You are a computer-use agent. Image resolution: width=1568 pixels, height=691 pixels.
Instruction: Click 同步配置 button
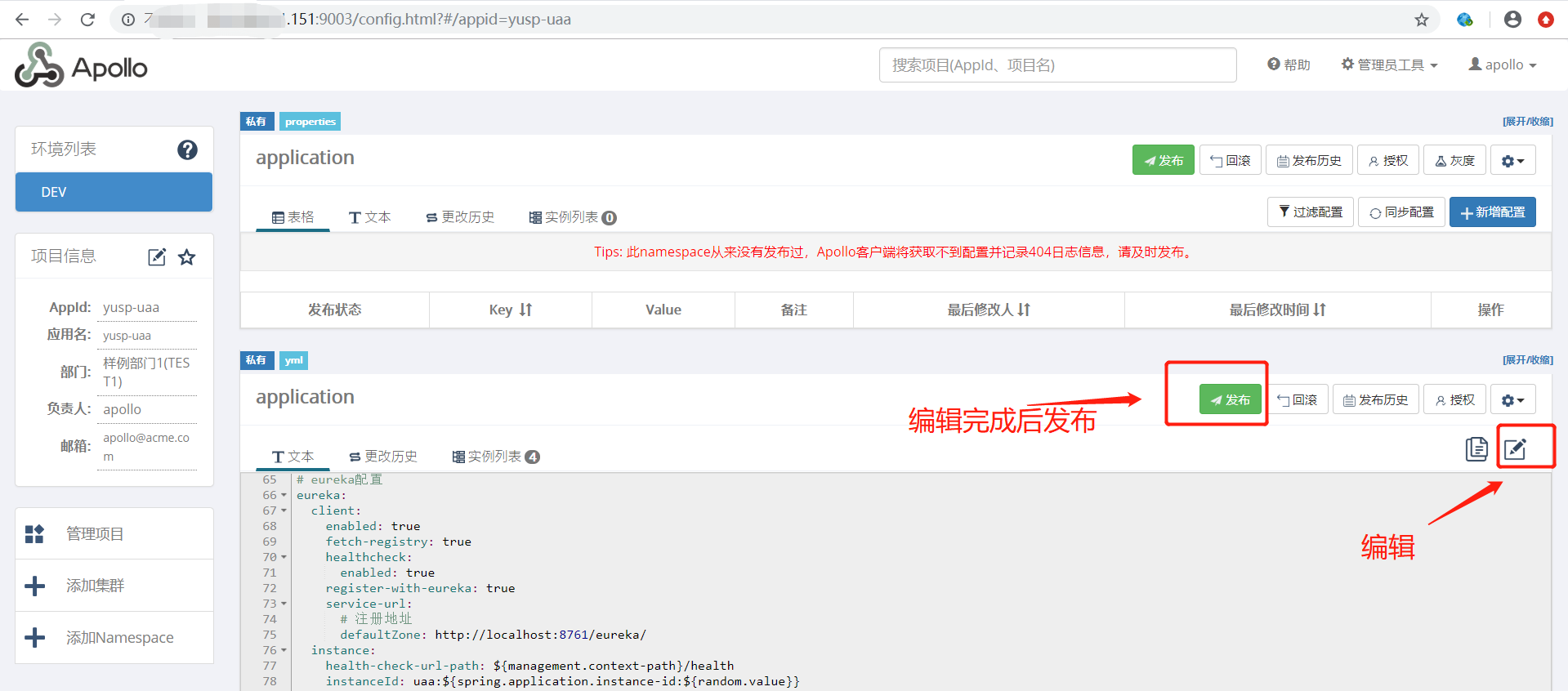(1401, 212)
